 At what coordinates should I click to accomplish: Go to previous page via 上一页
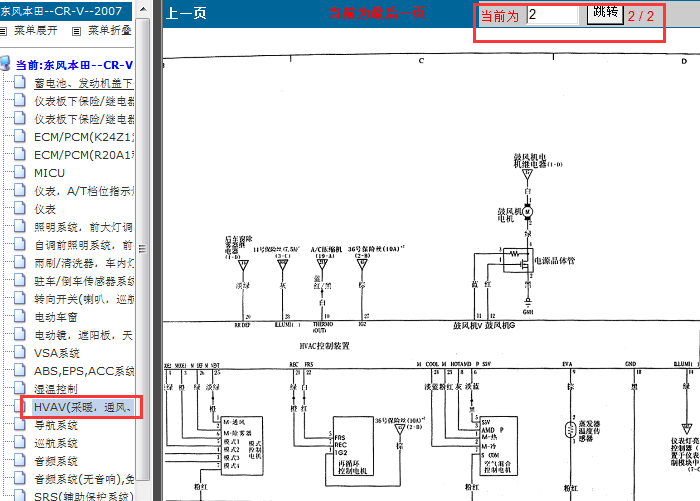186,13
